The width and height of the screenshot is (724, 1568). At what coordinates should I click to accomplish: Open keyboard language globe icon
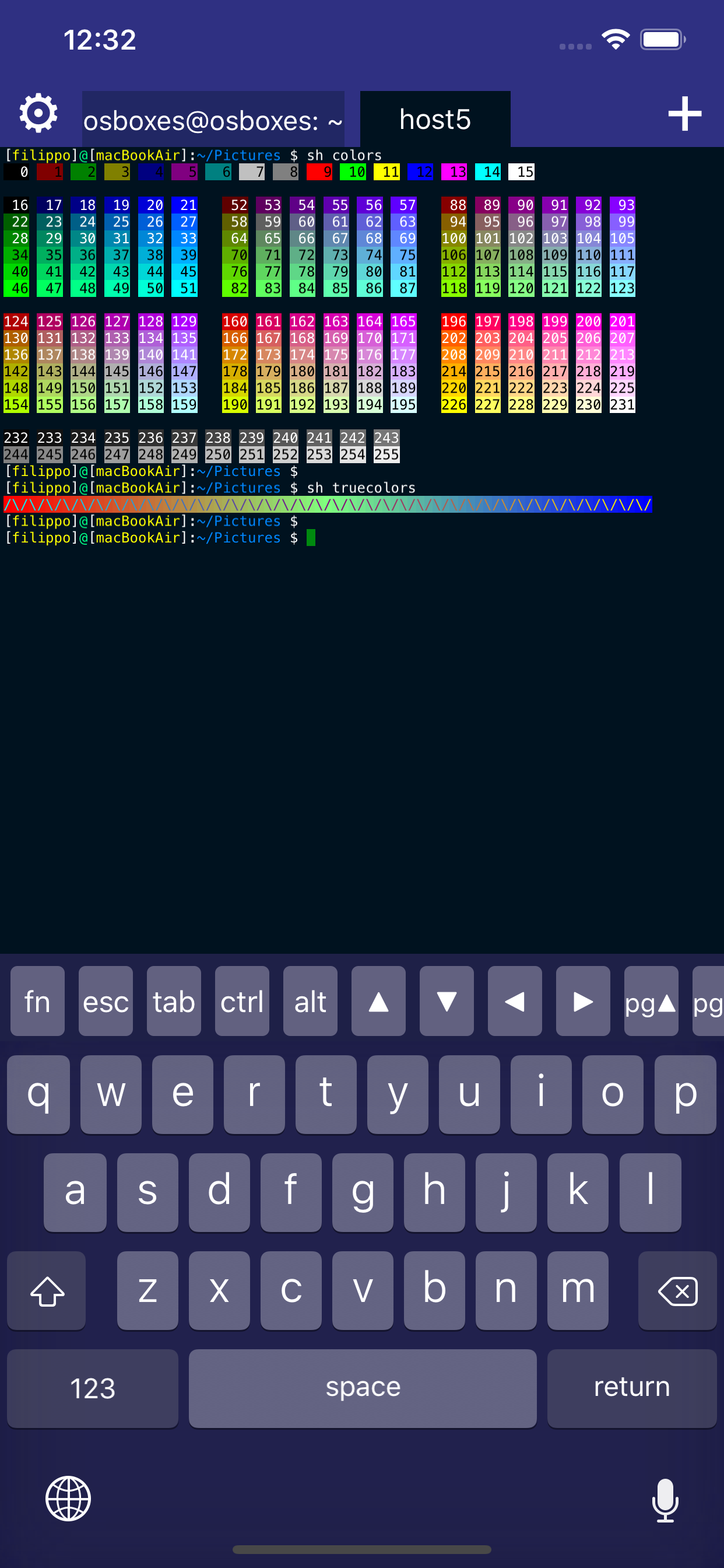pyautogui.click(x=68, y=1499)
